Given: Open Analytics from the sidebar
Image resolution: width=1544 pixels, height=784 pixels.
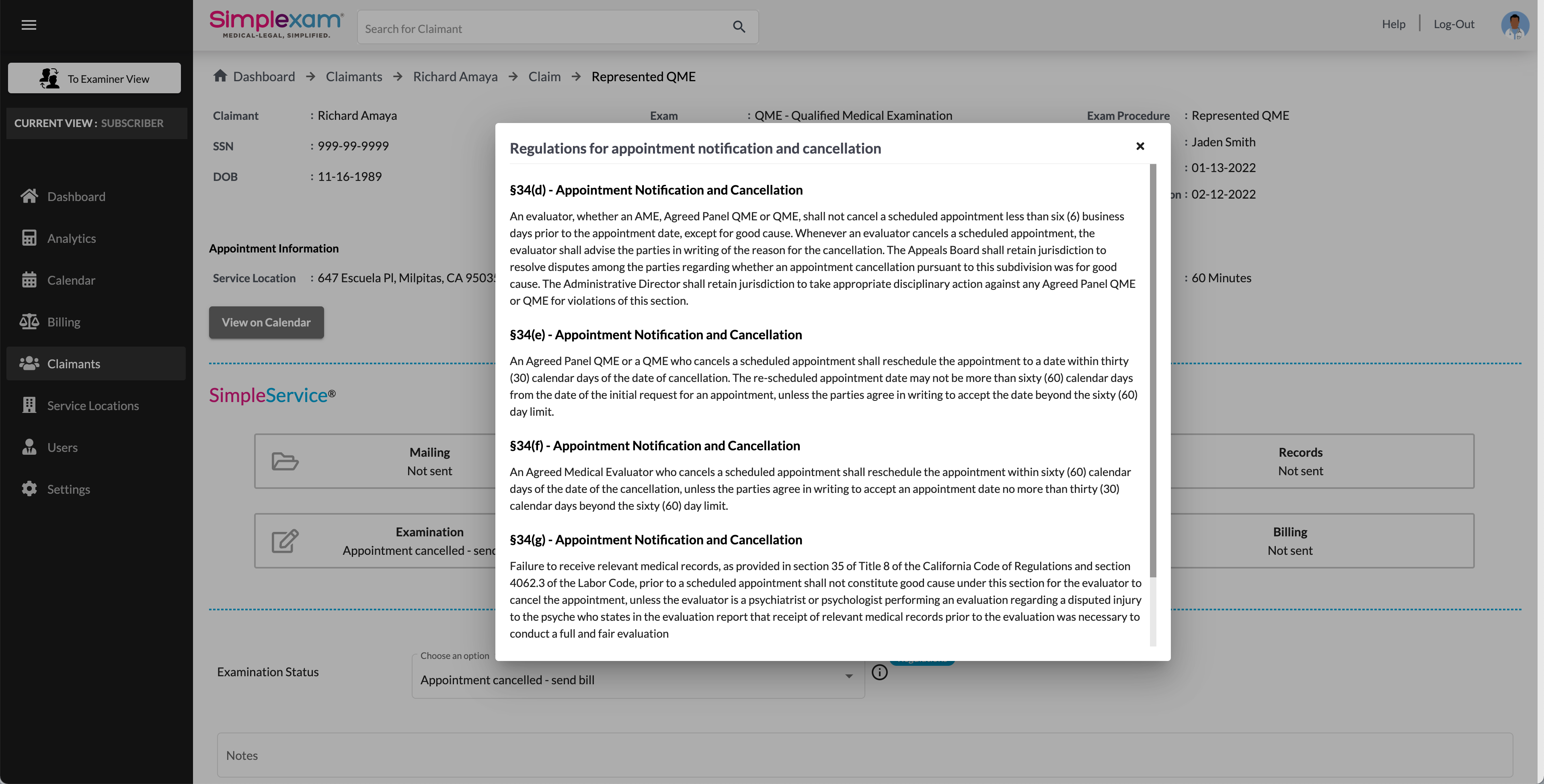Looking at the screenshot, I should click(71, 238).
